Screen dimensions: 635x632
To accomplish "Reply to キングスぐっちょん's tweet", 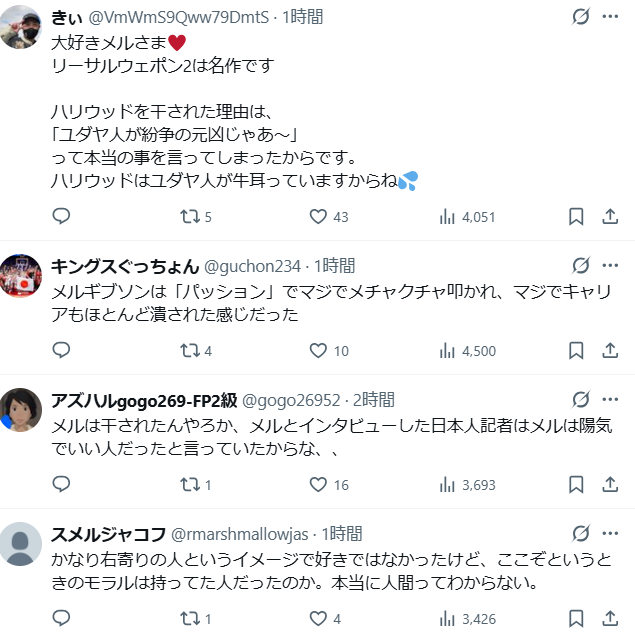I will [61, 350].
